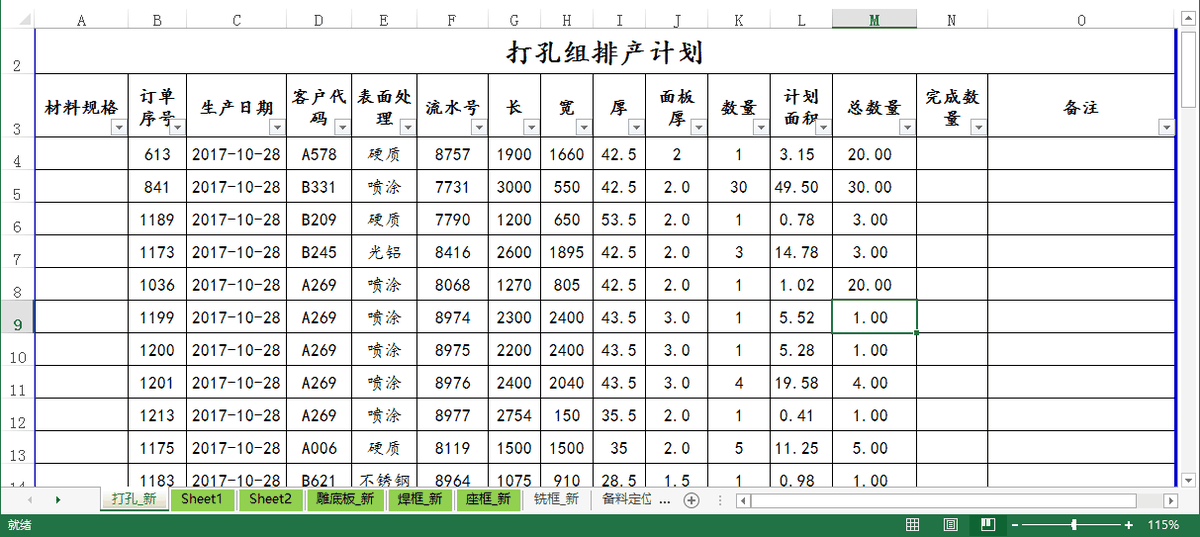This screenshot has height=537, width=1200.
Task: Open filter dropdown for 备注 column
Action: 1166,127
